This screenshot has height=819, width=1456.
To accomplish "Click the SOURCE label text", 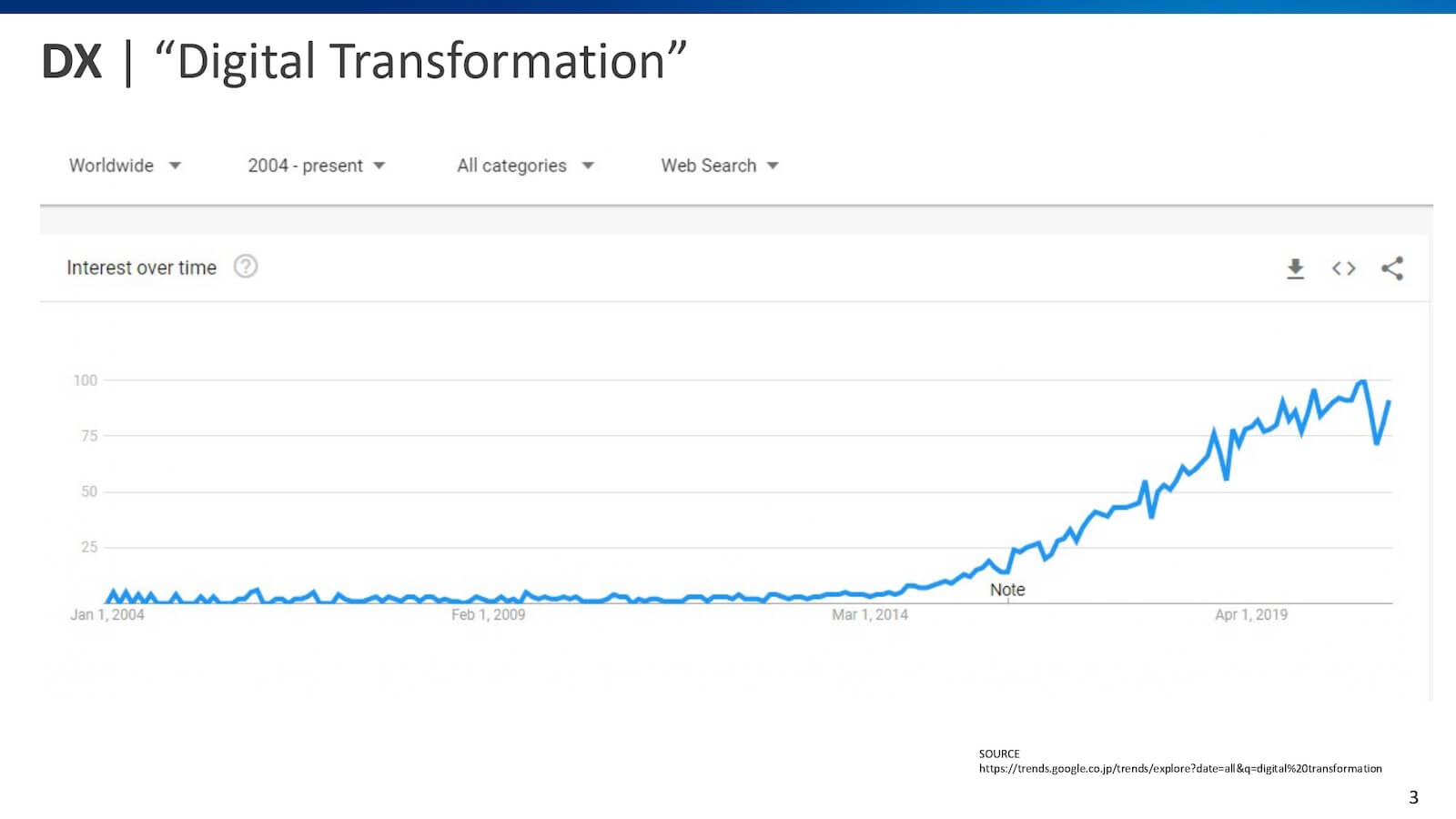I will pyautogui.click(x=998, y=753).
